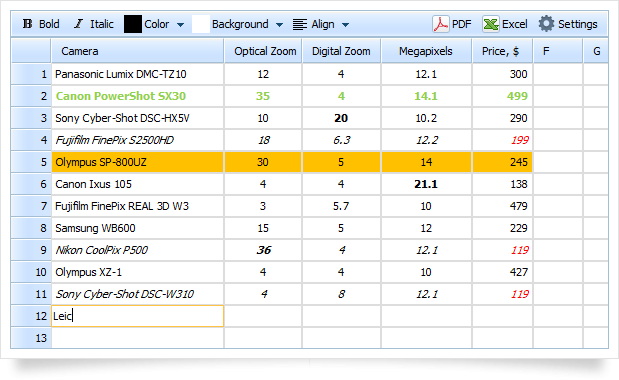Click the bold 20 Digital Zoom cell
The image size is (619, 380).
point(341,118)
